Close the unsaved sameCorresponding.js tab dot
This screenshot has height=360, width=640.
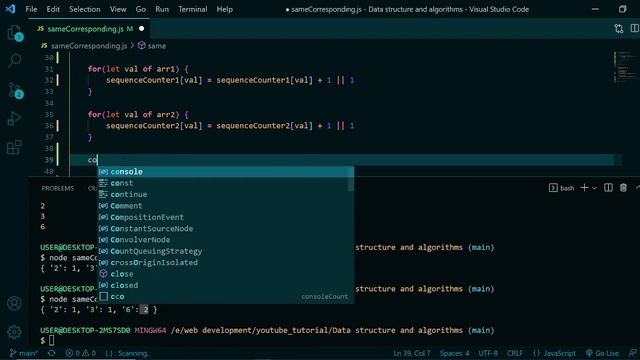point(141,29)
